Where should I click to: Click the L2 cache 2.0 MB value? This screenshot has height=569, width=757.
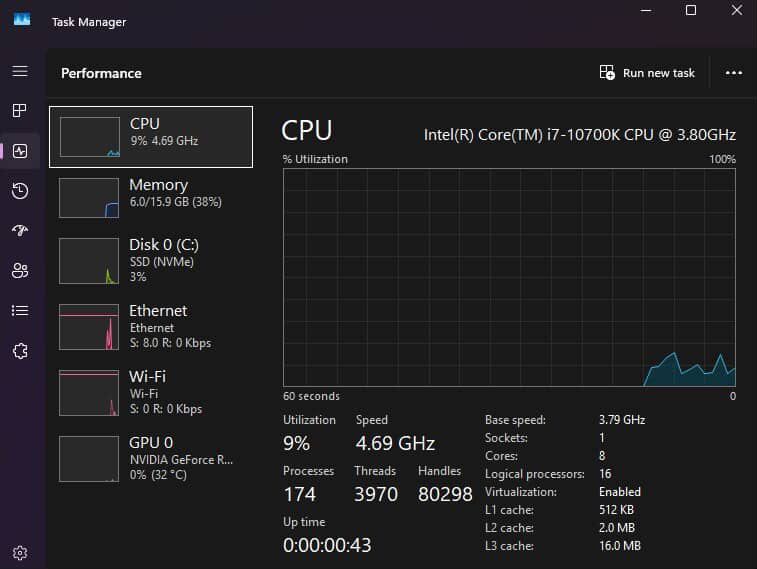point(617,528)
